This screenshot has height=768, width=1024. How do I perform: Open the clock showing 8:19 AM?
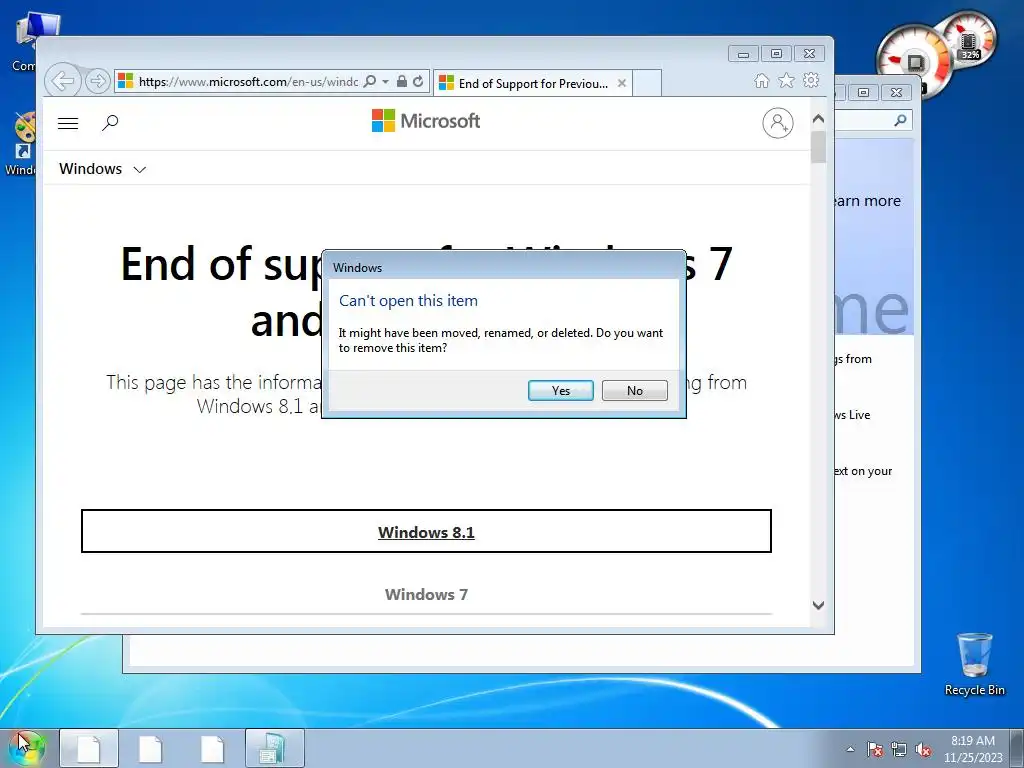pyautogui.click(x=972, y=748)
